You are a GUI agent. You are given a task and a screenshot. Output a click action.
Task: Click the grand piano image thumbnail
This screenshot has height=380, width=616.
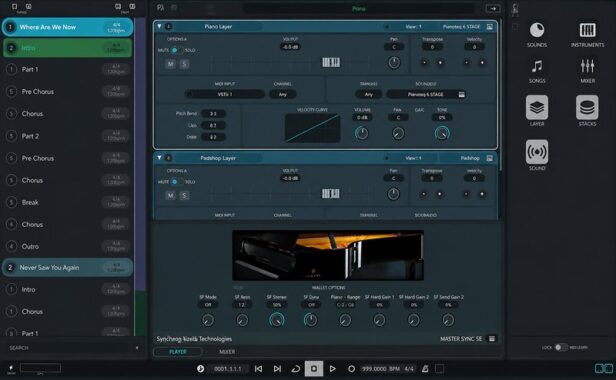point(328,255)
